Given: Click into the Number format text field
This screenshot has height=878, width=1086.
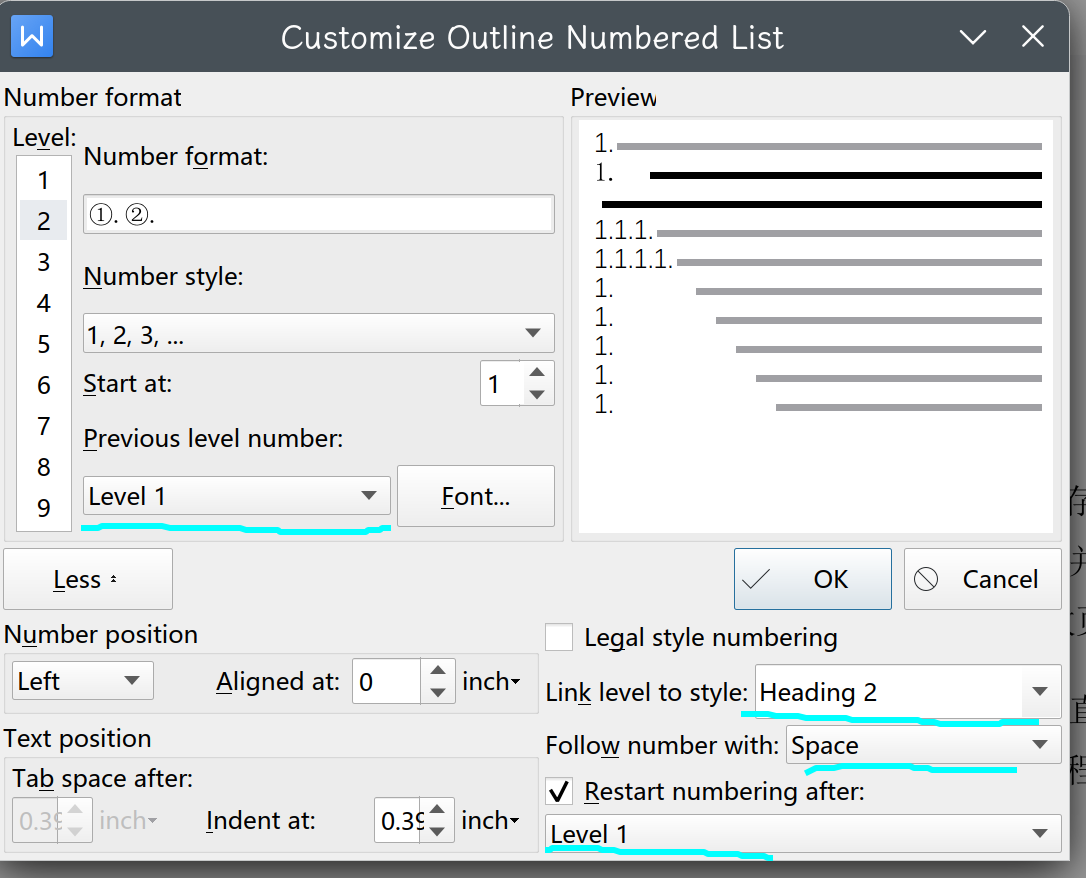Looking at the screenshot, I should click(319, 214).
